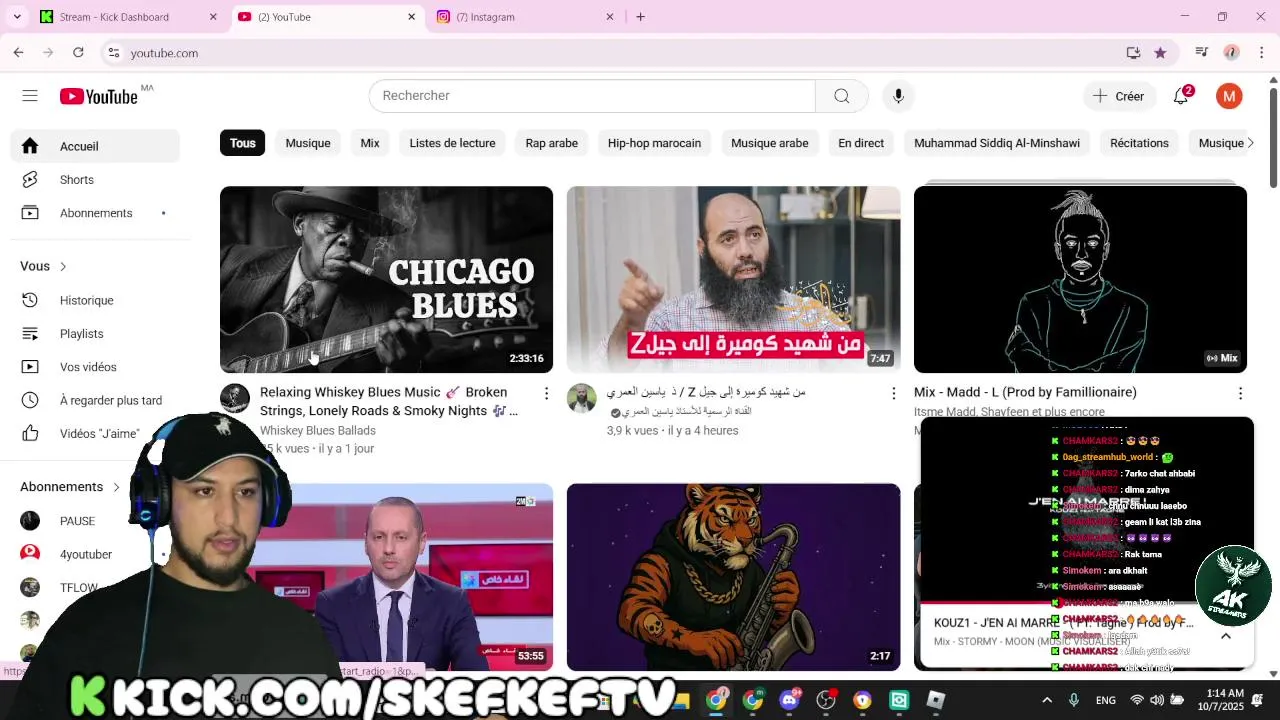Open Chicago Blues video thumbnail
The image size is (1280, 720).
(386, 279)
